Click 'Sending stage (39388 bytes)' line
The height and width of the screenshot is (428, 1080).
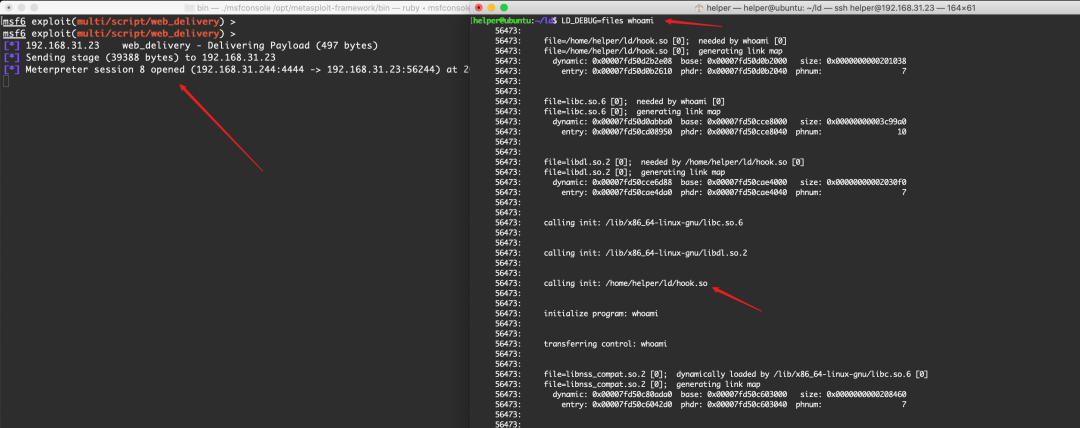pos(139,58)
